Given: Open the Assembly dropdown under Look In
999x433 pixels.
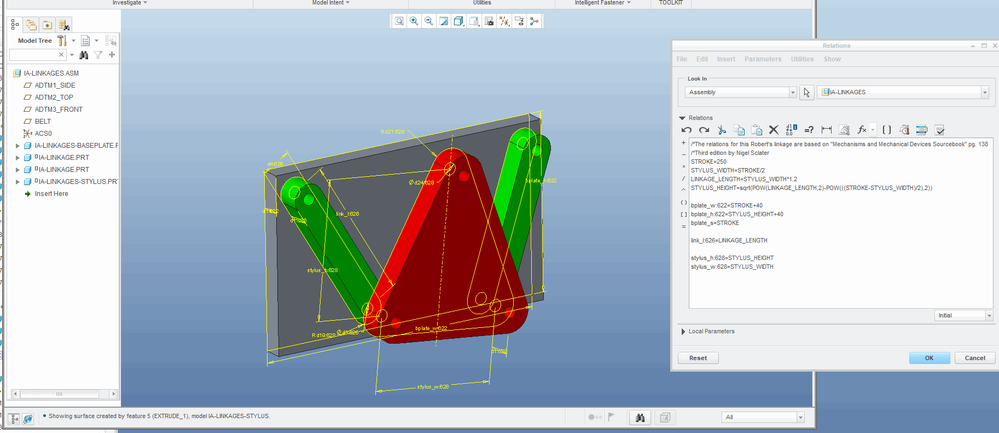Looking at the screenshot, I should [740, 92].
